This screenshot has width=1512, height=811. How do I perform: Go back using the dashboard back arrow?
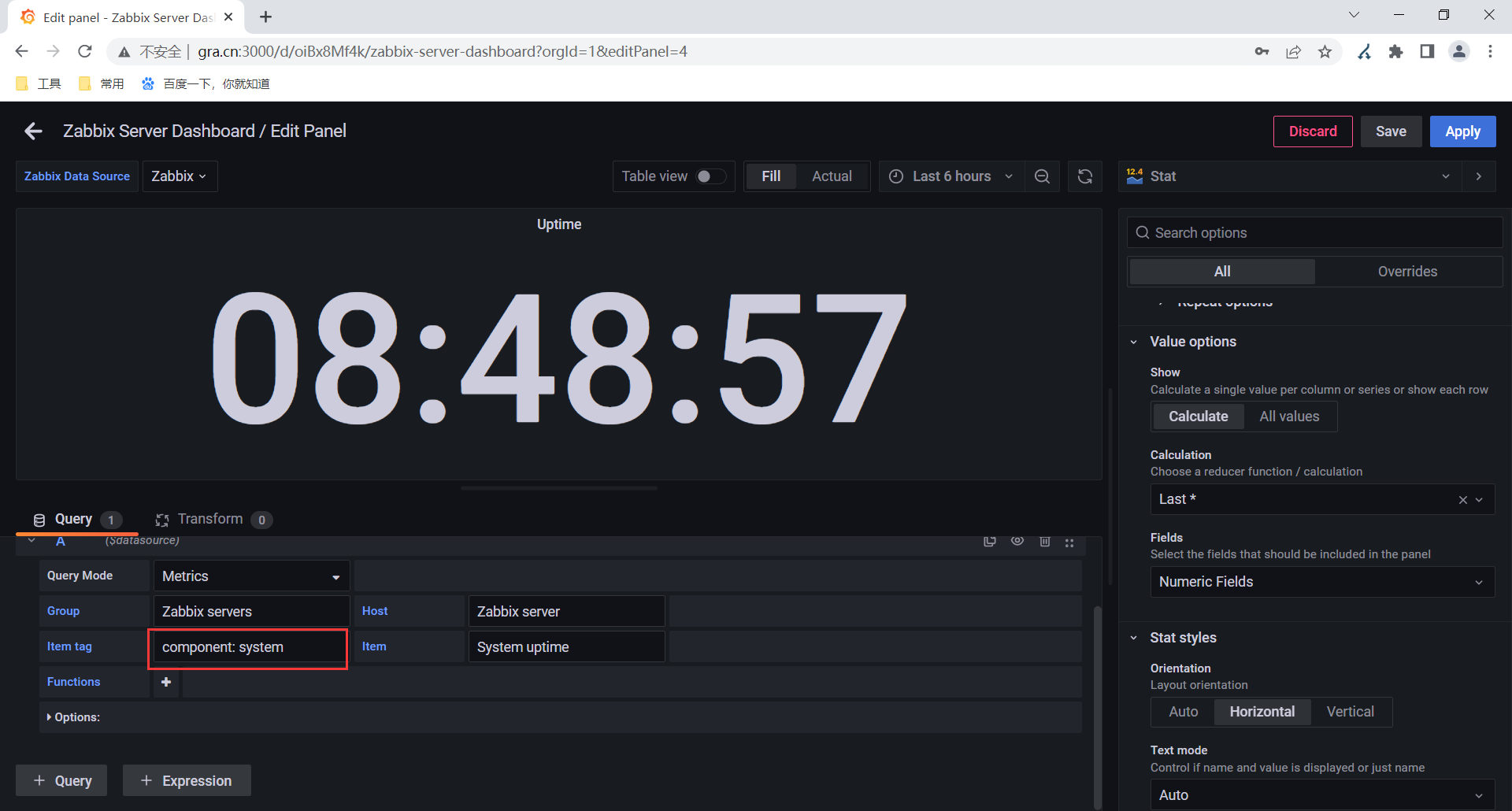[33, 131]
